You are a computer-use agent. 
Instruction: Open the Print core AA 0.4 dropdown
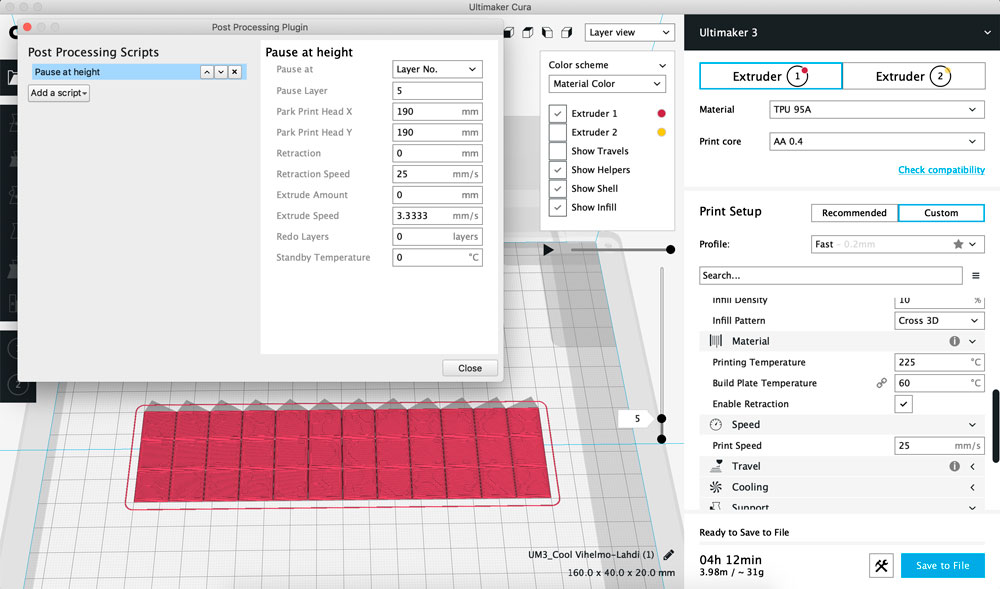(876, 142)
